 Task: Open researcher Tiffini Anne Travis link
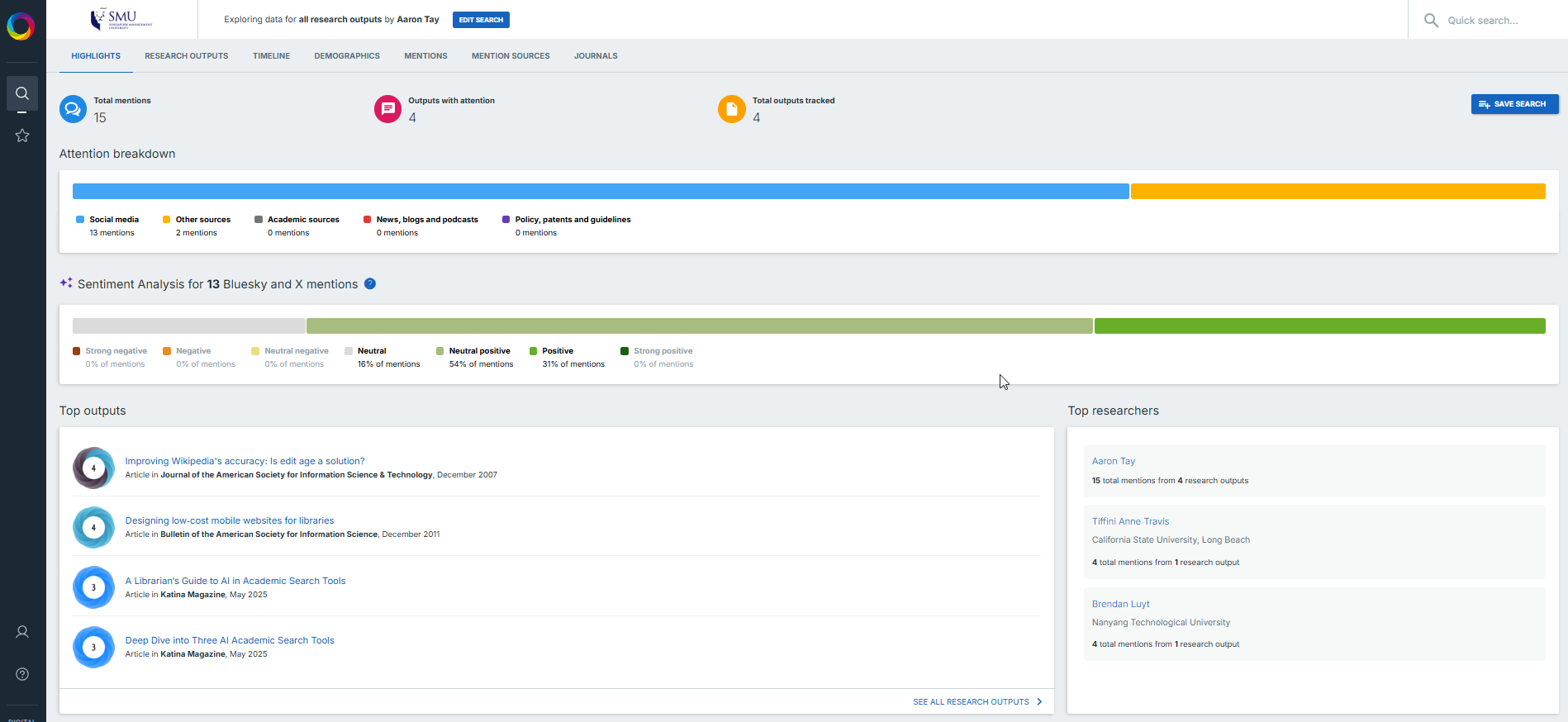(x=1131, y=521)
